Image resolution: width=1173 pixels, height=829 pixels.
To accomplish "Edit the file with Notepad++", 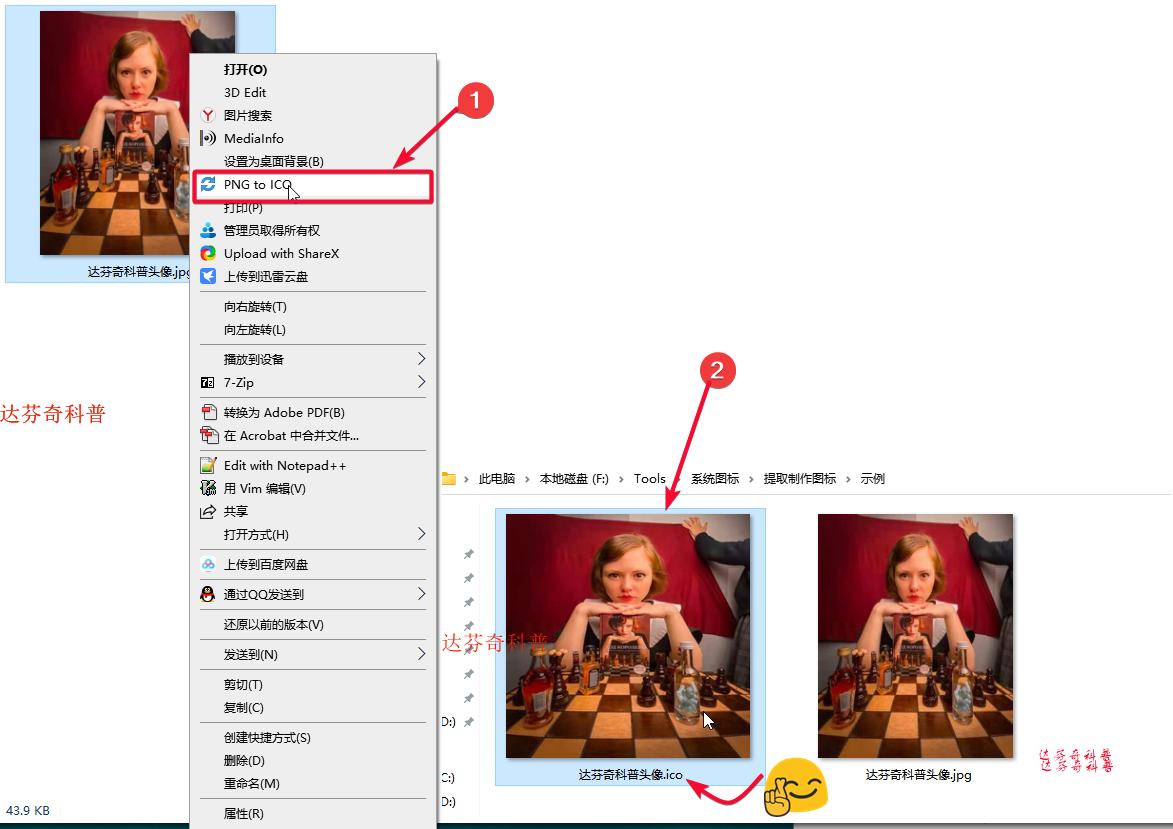I will click(209, 464).
